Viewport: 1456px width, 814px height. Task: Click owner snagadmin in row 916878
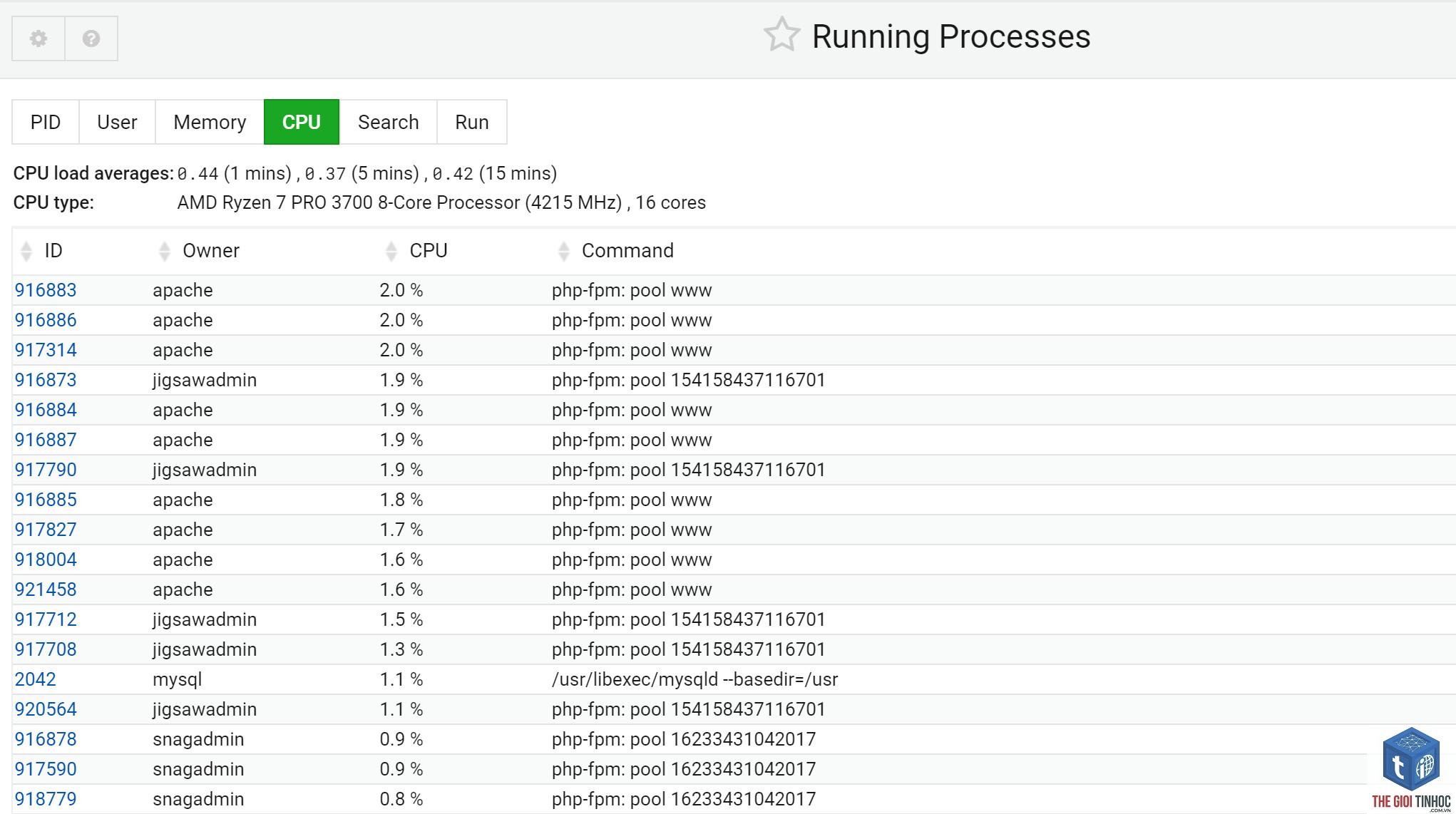(198, 740)
